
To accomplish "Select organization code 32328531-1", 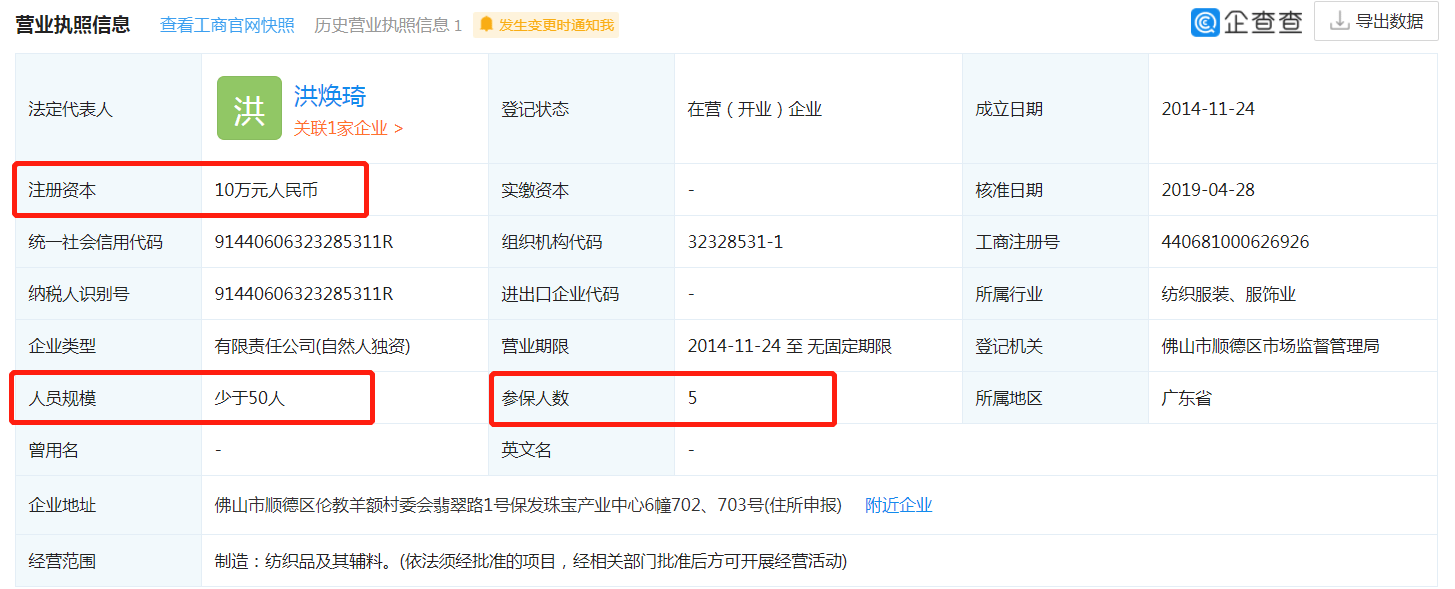I will (735, 242).
